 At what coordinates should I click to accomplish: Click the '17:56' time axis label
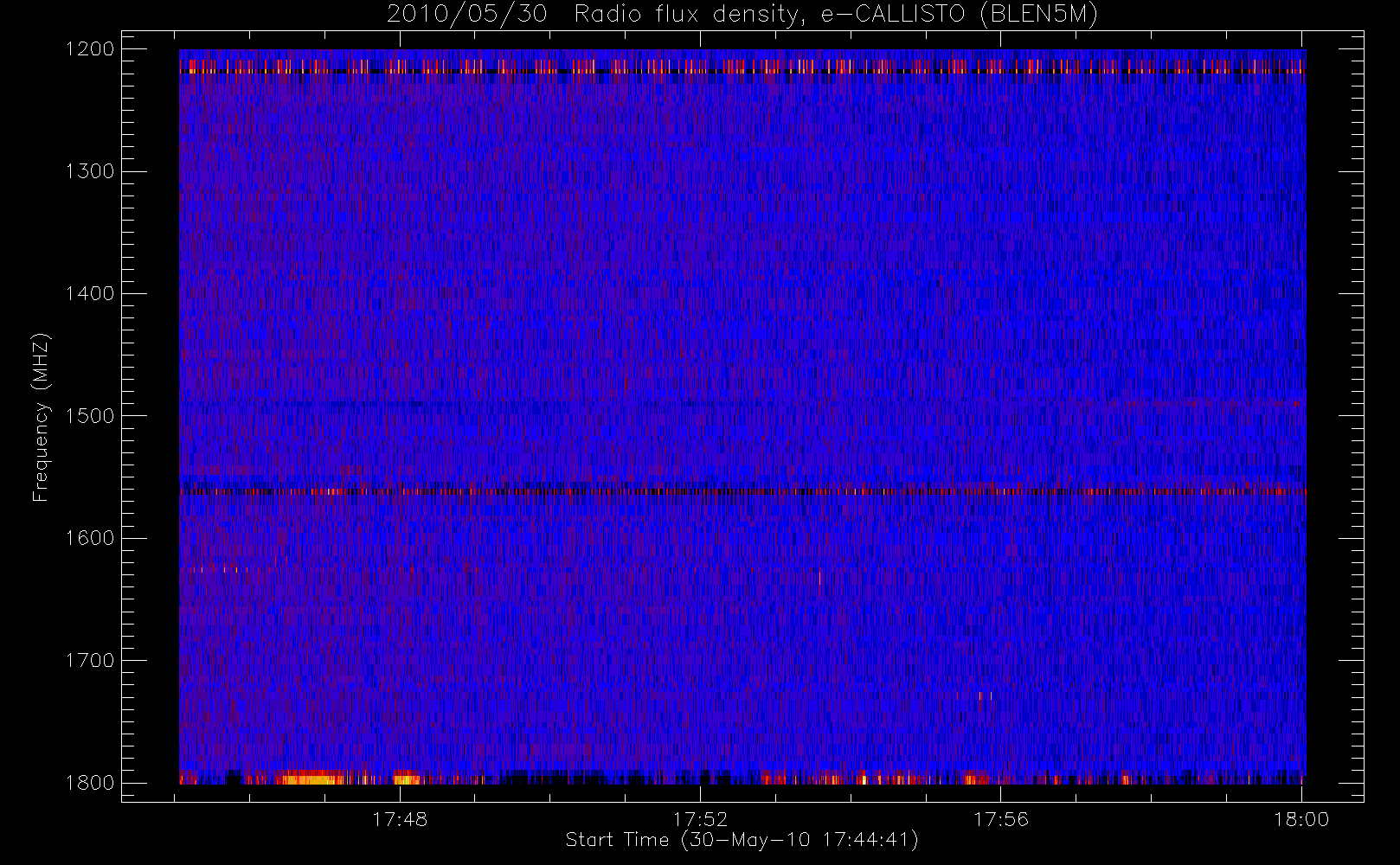1001,819
